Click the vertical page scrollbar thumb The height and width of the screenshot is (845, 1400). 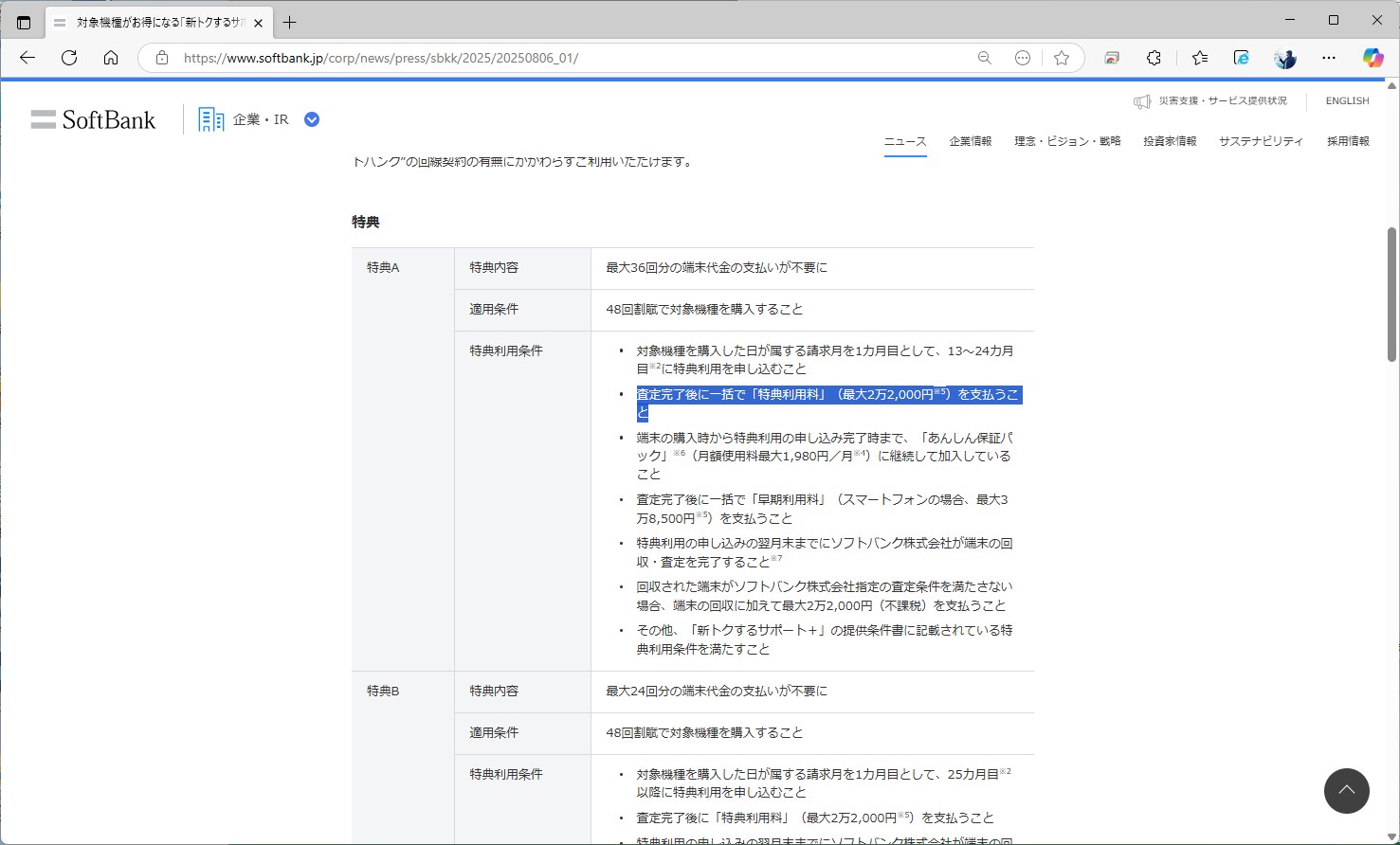pyautogui.click(x=1391, y=294)
